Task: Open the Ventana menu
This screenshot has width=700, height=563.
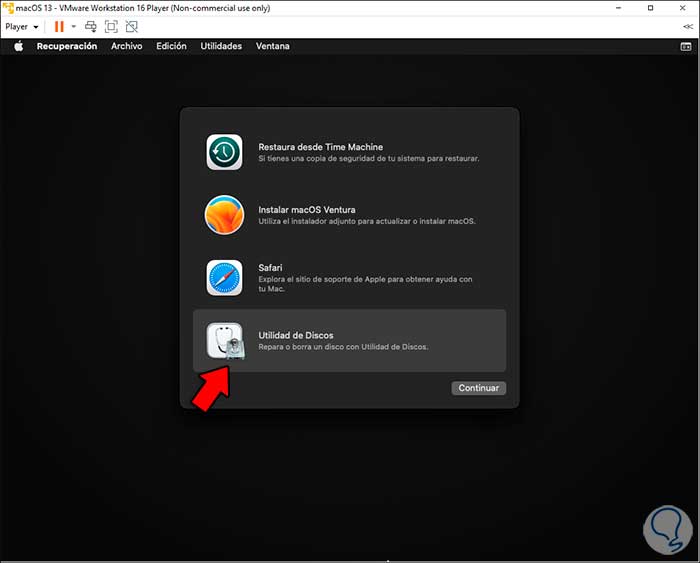Action: 272,46
